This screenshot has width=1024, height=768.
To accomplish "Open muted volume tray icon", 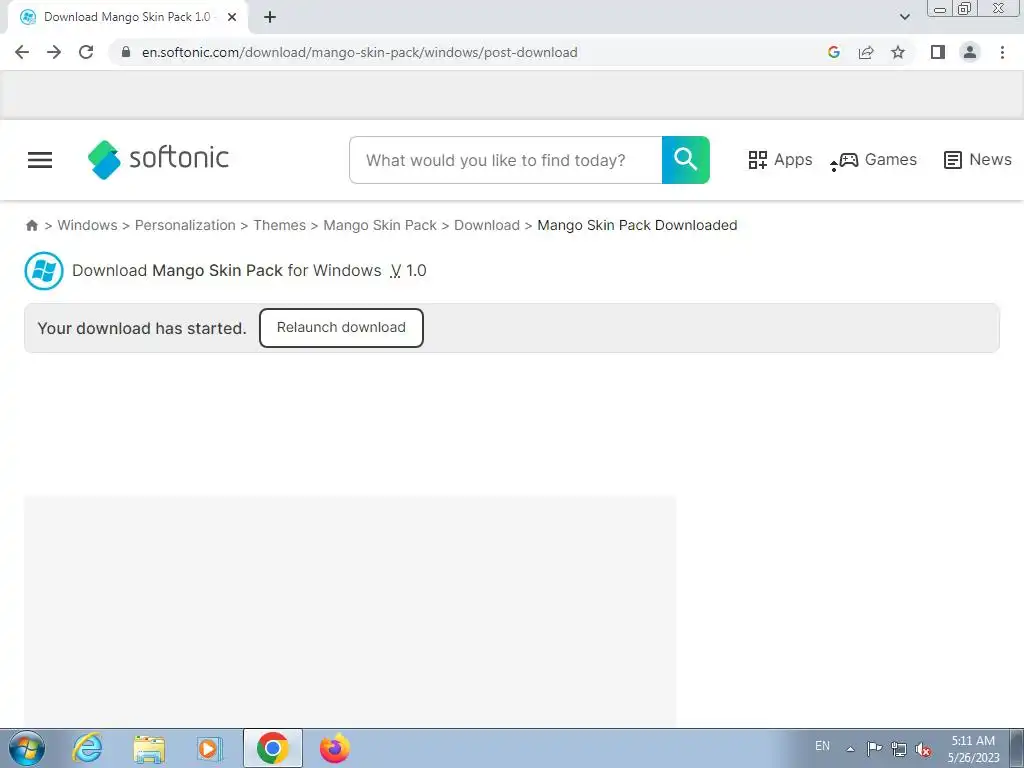I will (923, 749).
